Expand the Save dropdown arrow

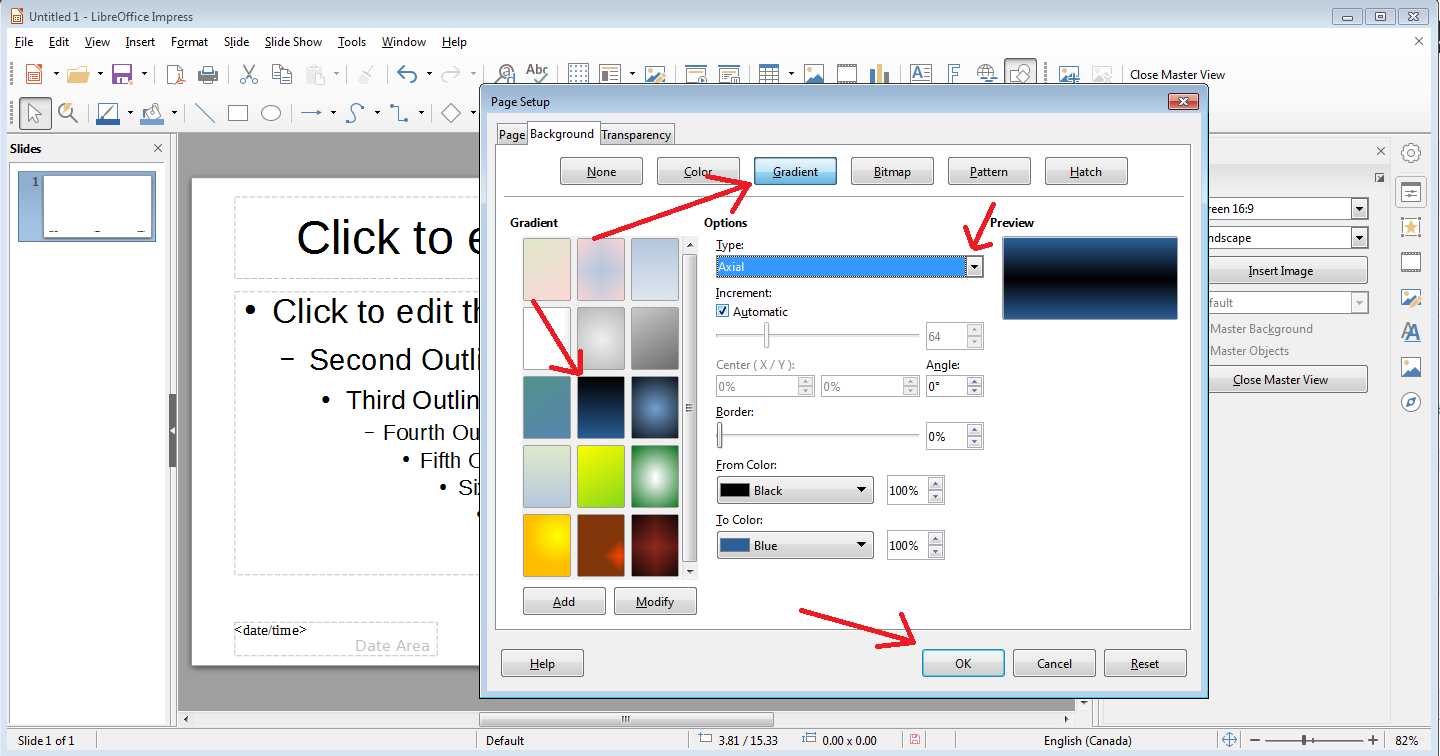[x=144, y=74]
